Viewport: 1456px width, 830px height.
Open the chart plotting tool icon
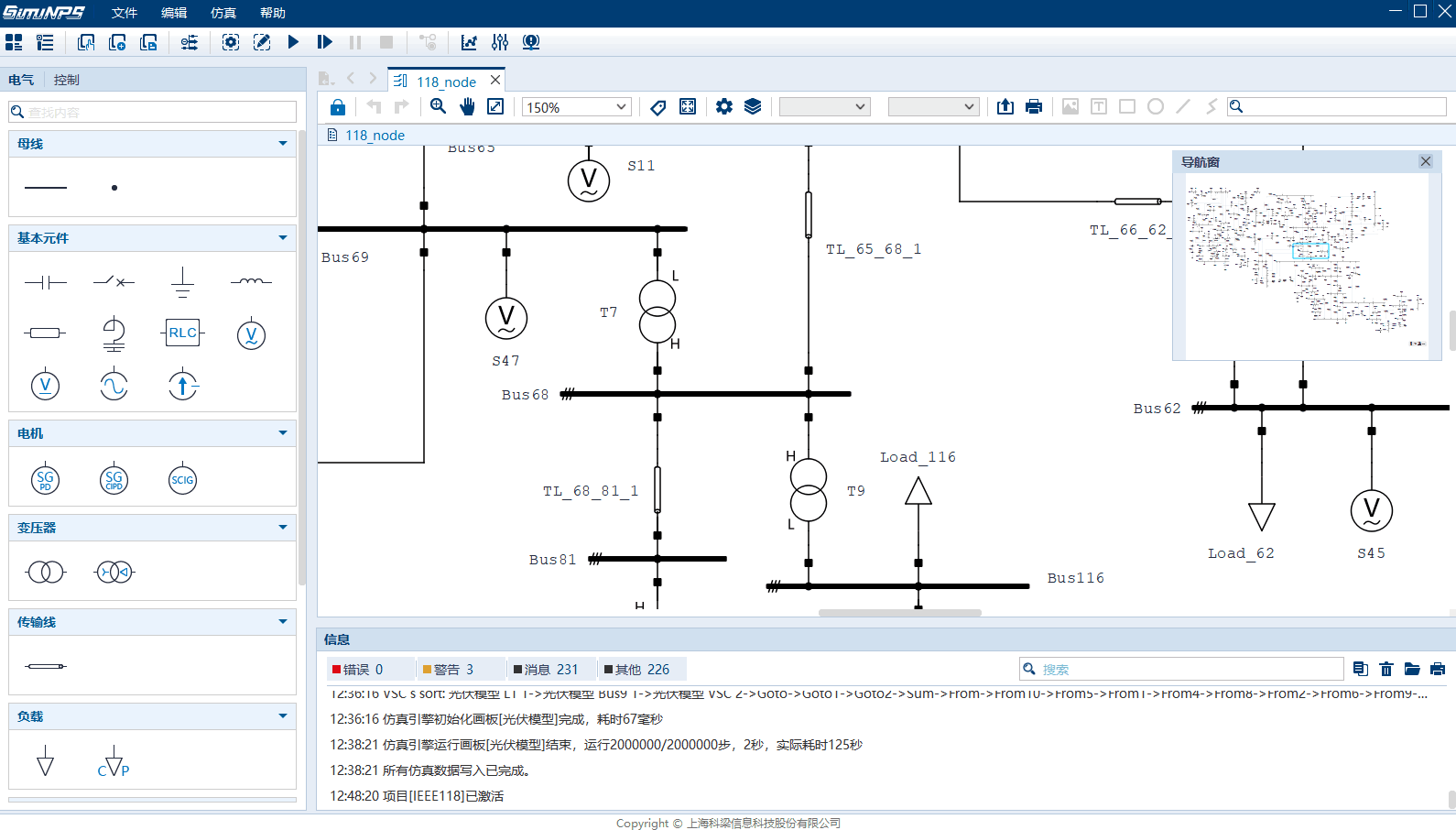pos(469,42)
